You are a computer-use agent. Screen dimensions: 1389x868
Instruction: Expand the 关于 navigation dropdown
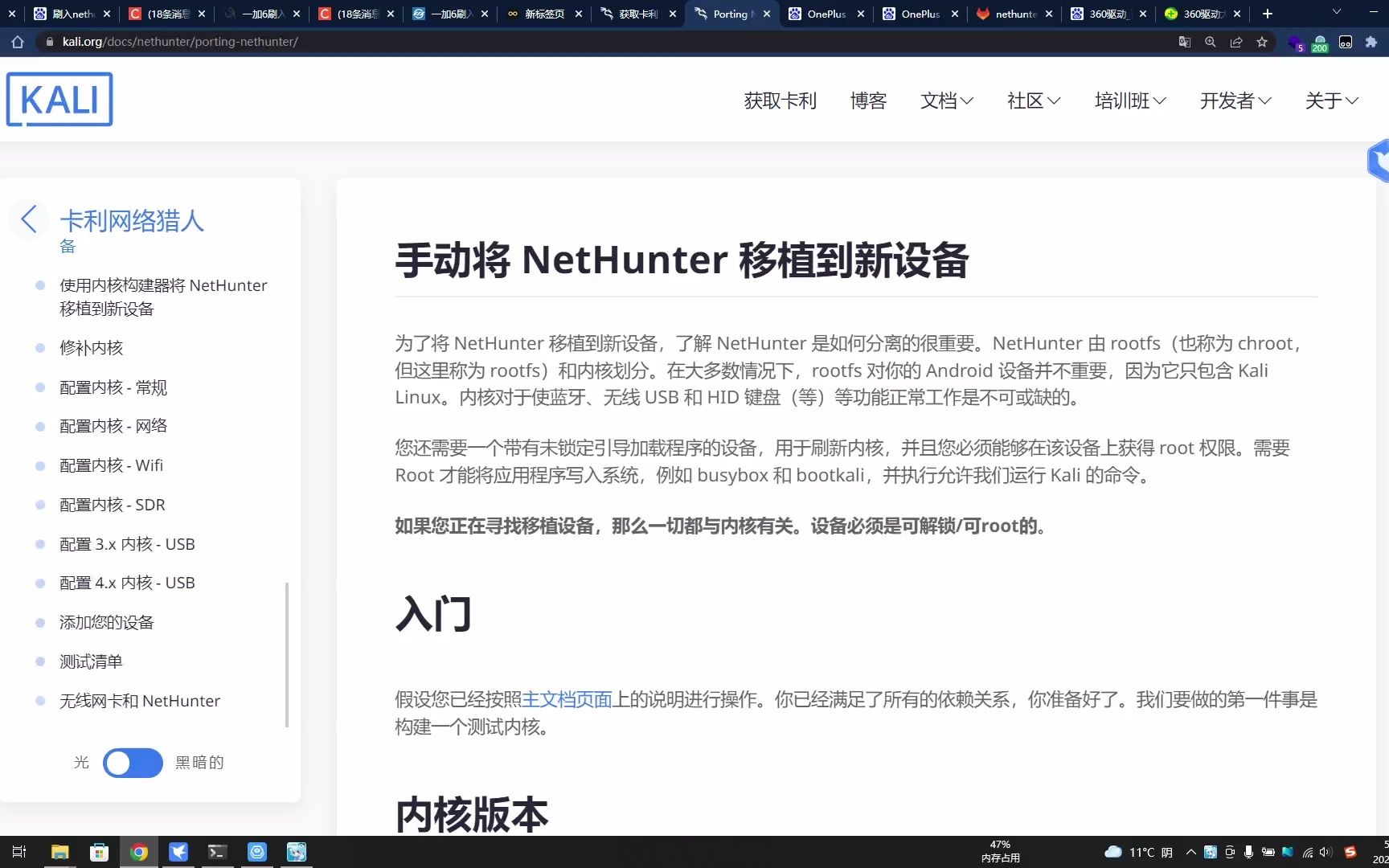pos(1332,100)
